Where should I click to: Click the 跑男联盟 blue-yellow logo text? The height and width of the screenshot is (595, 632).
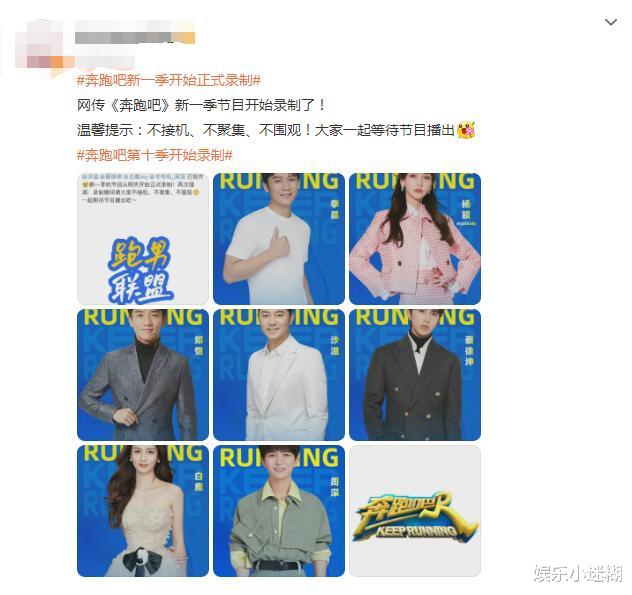(140, 270)
